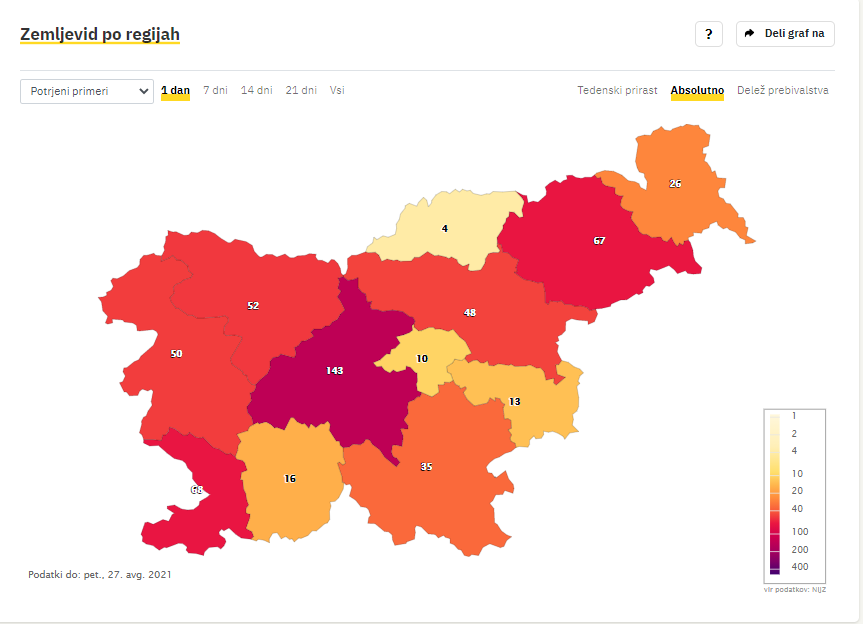863x624 pixels.
Task: Open the question mark help button
Action: point(708,34)
